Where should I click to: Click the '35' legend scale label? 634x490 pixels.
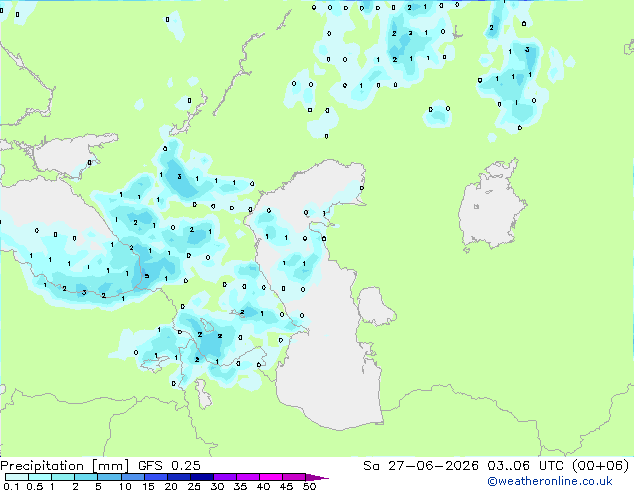(x=240, y=486)
